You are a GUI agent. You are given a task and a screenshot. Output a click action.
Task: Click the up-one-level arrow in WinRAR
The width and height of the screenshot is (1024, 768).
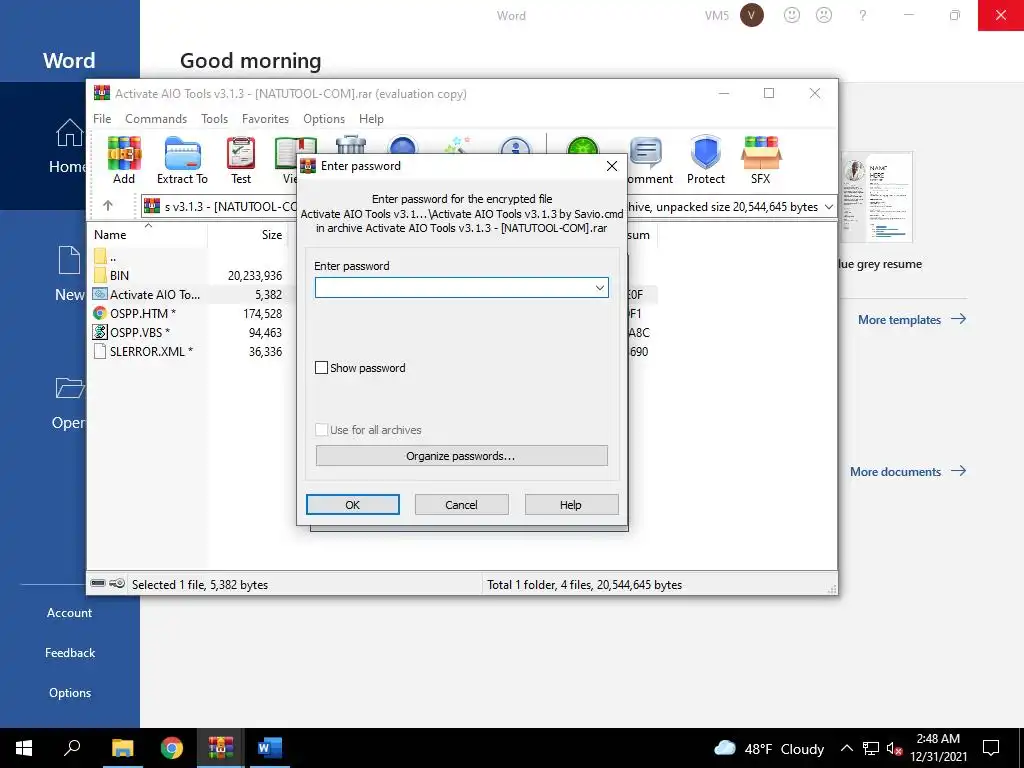pos(108,206)
